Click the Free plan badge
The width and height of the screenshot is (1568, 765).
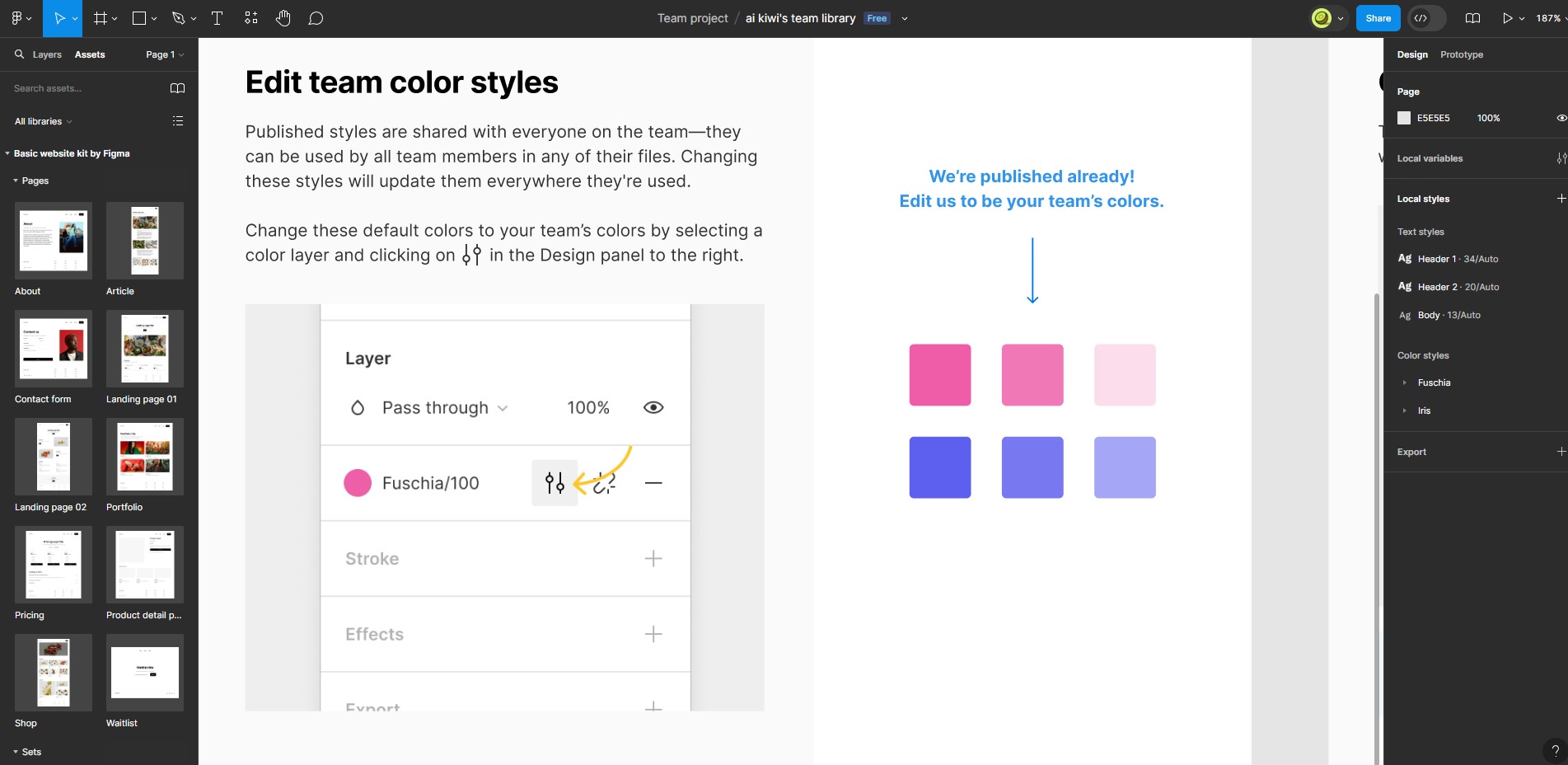pos(877,18)
